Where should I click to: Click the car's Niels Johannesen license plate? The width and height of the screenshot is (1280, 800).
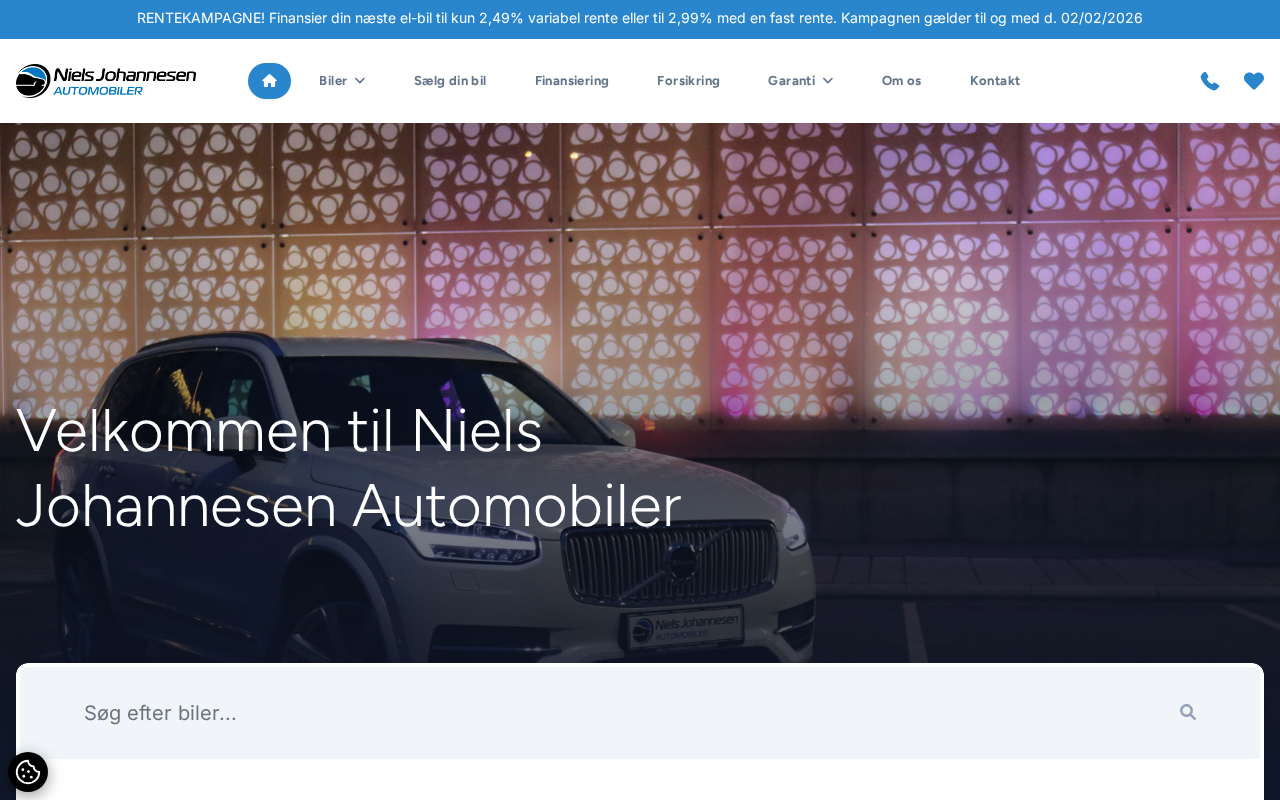685,628
